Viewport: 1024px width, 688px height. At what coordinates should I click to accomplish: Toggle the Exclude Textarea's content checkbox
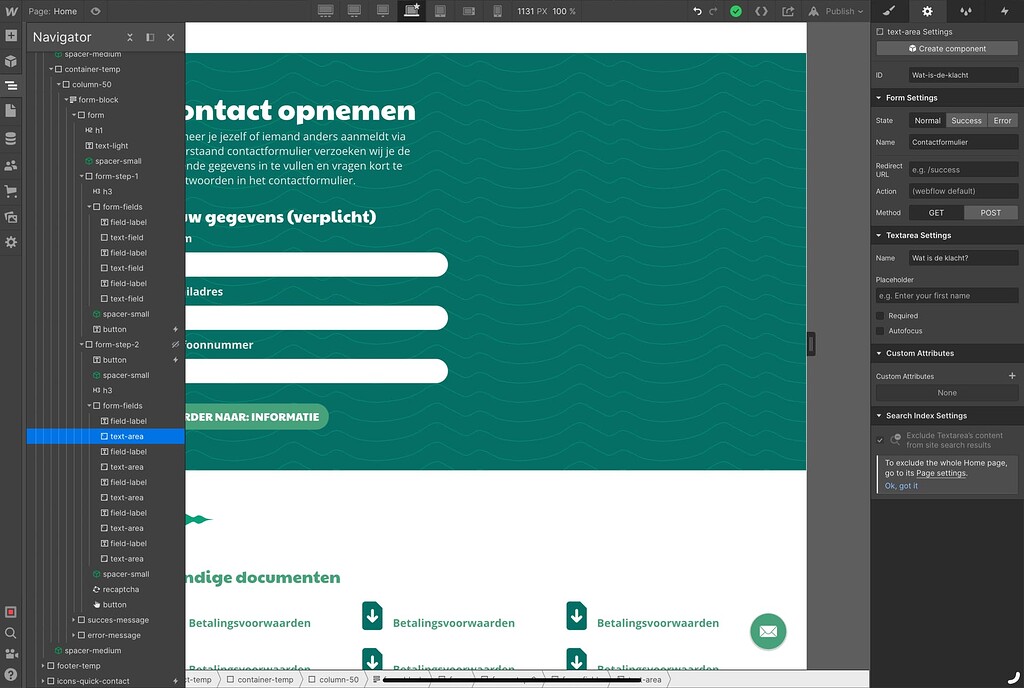click(x=881, y=440)
